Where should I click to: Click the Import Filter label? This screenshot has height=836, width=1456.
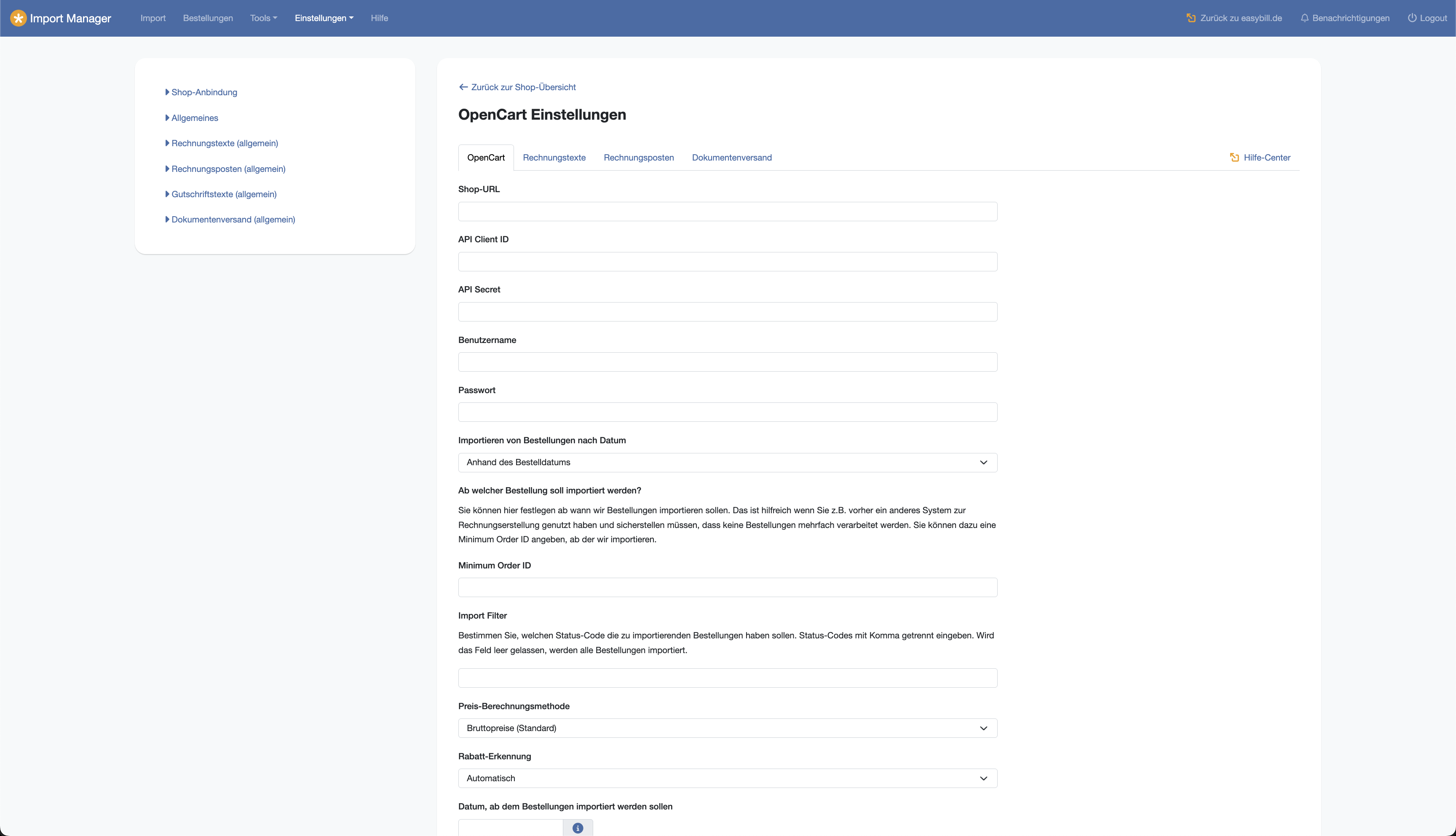point(482,616)
